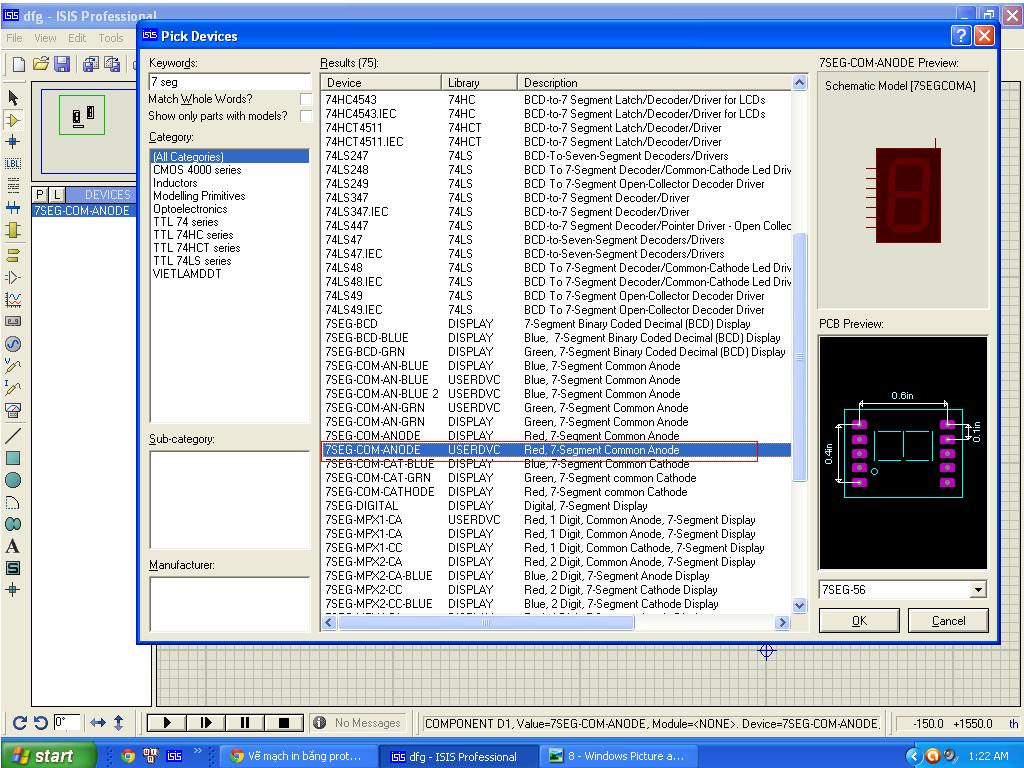Click results list scroll down arrow
The width and height of the screenshot is (1024, 768).
(x=799, y=605)
